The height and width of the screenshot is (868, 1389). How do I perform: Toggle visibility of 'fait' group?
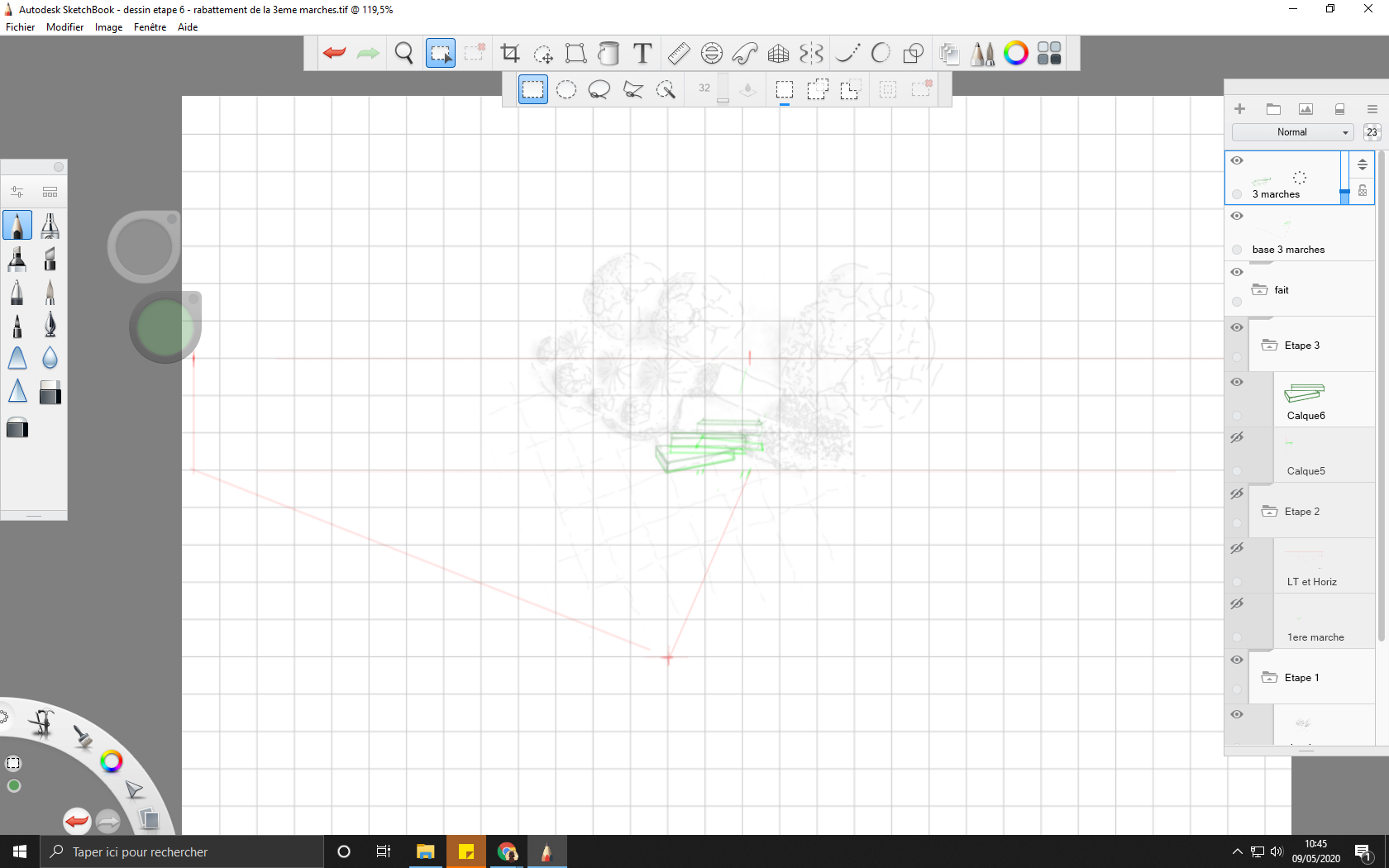point(1237,272)
